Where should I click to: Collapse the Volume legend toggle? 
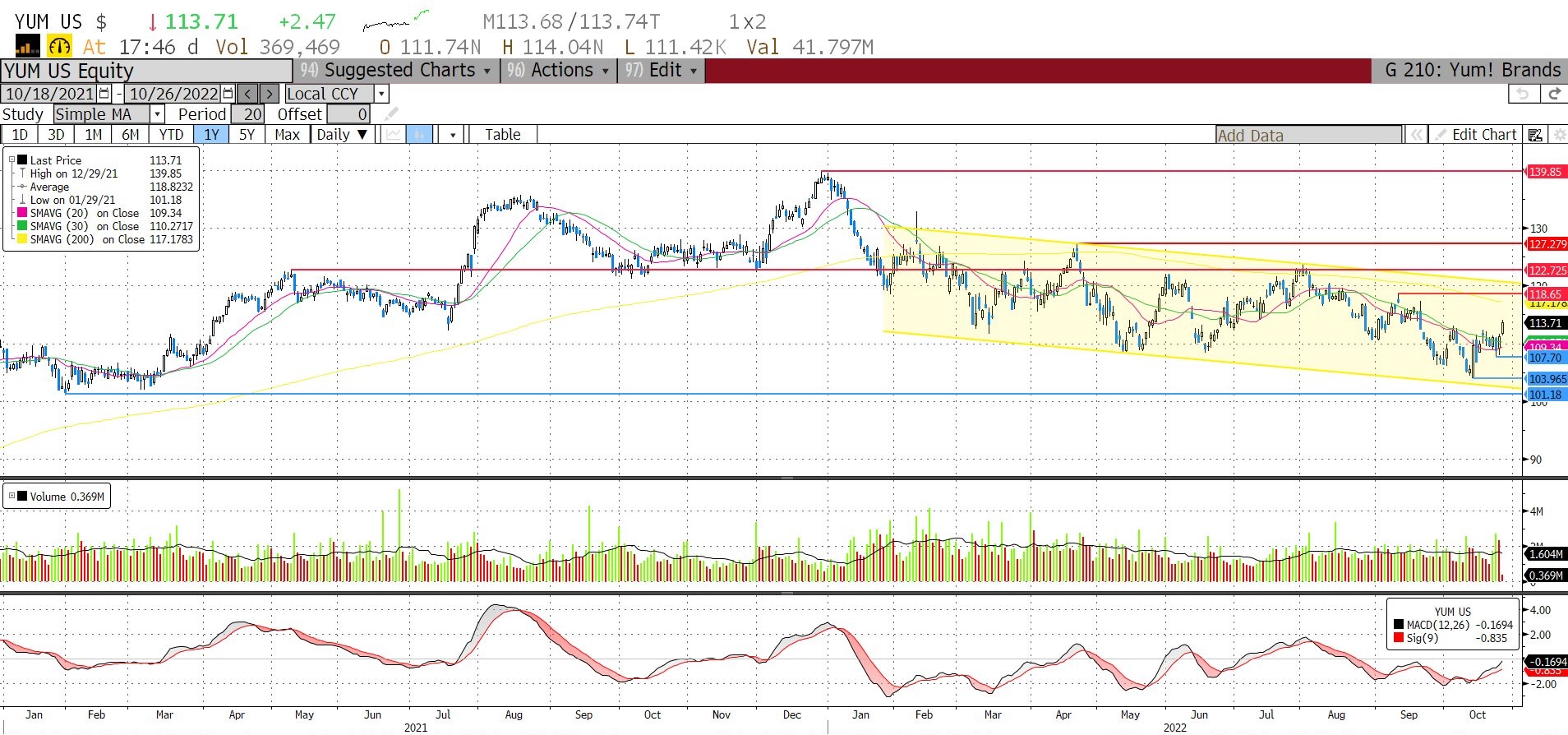coord(12,496)
